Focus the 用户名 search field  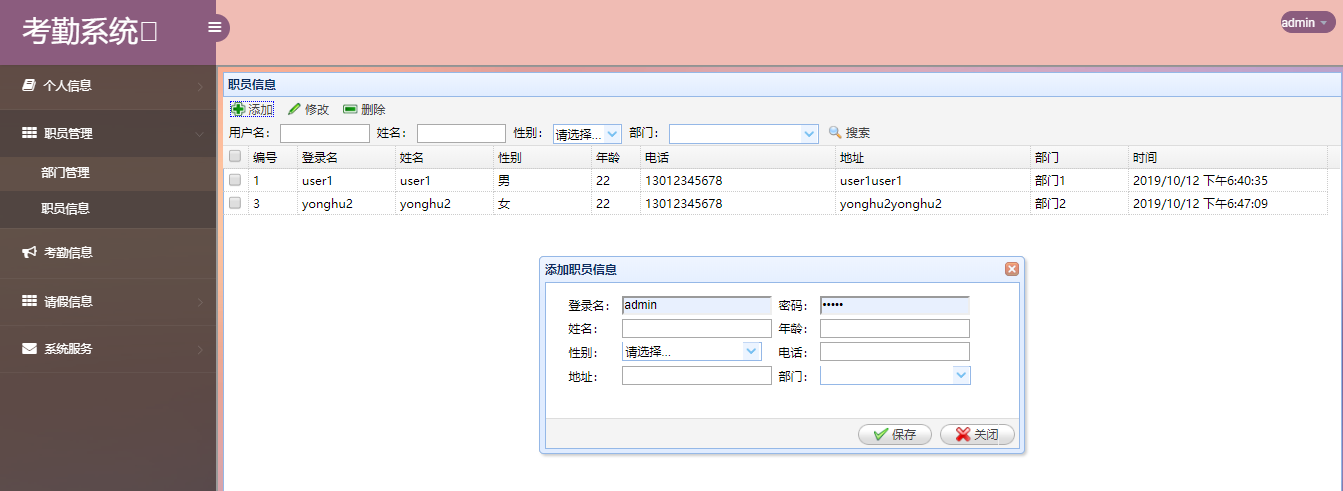(x=325, y=133)
